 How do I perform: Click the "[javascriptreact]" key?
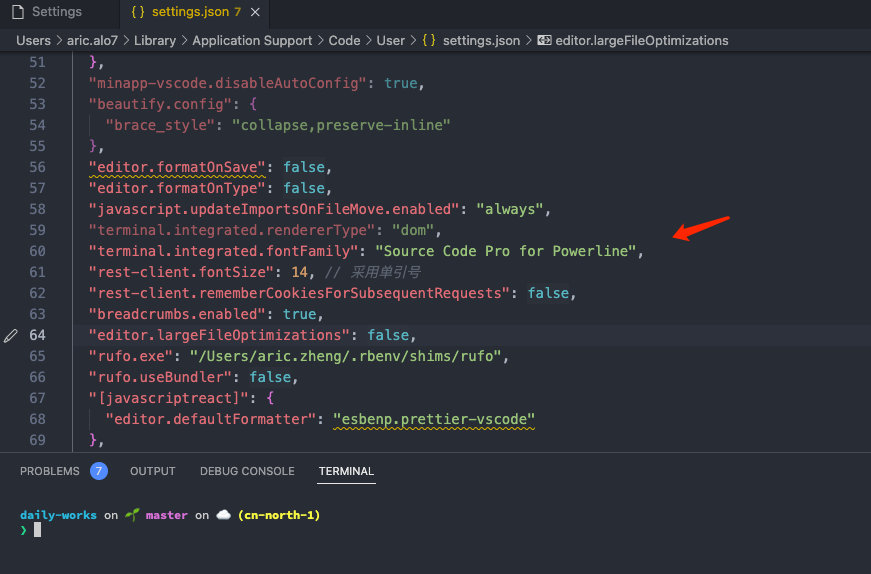pos(168,398)
